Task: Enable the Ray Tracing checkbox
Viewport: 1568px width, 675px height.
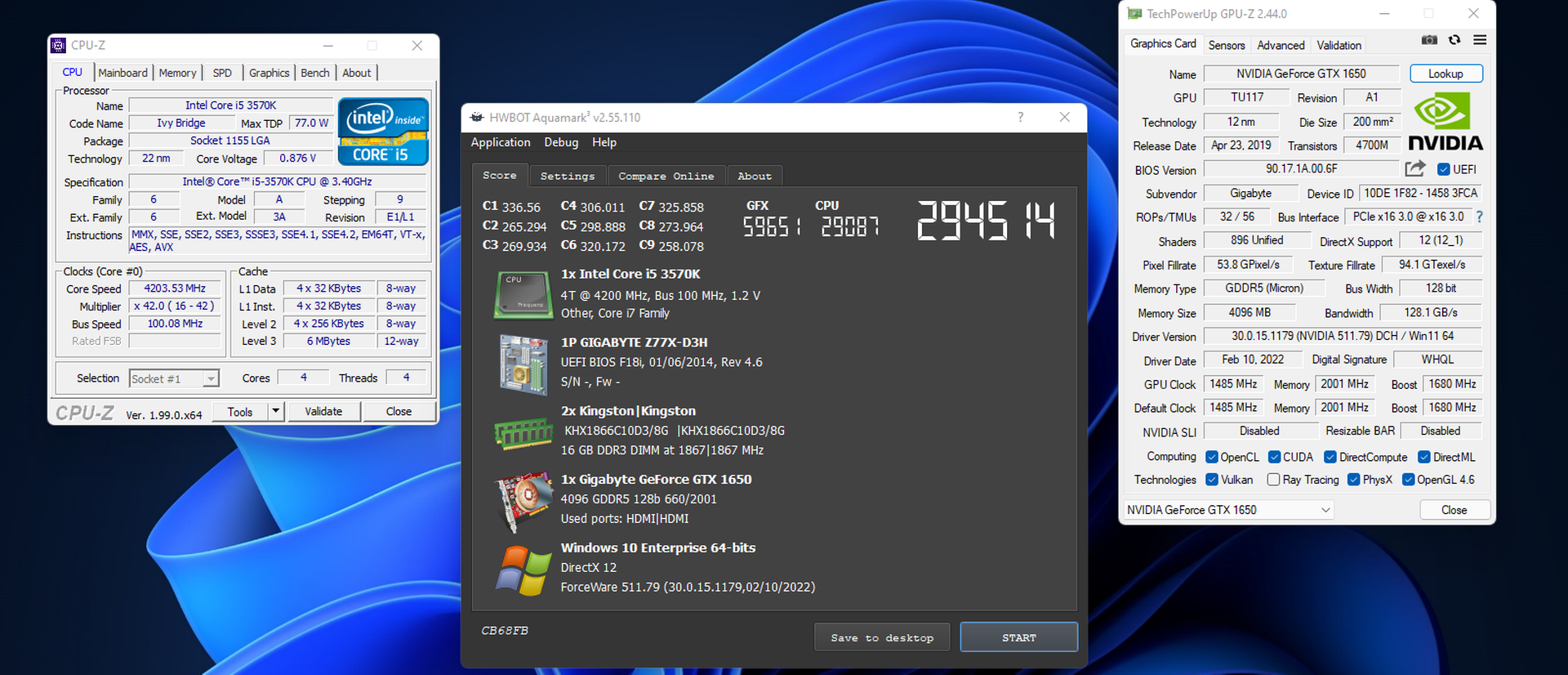Action: pyautogui.click(x=1273, y=480)
